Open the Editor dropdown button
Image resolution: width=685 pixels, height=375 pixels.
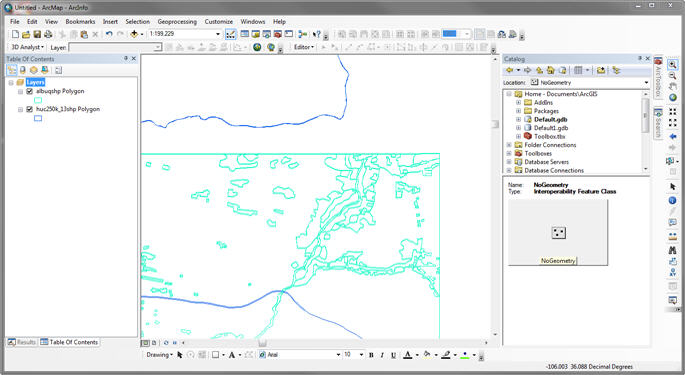click(x=304, y=47)
